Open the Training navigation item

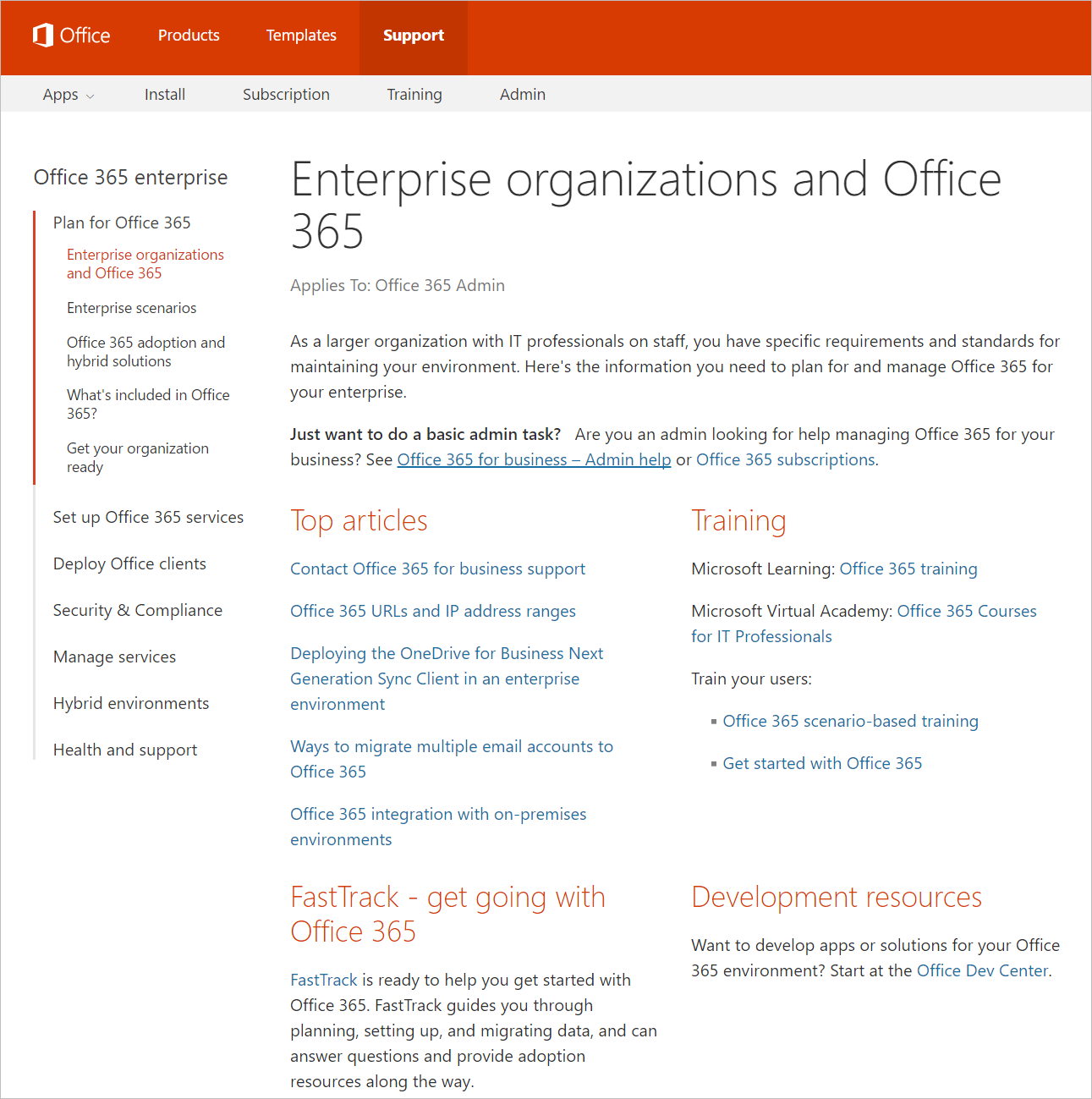(x=414, y=94)
